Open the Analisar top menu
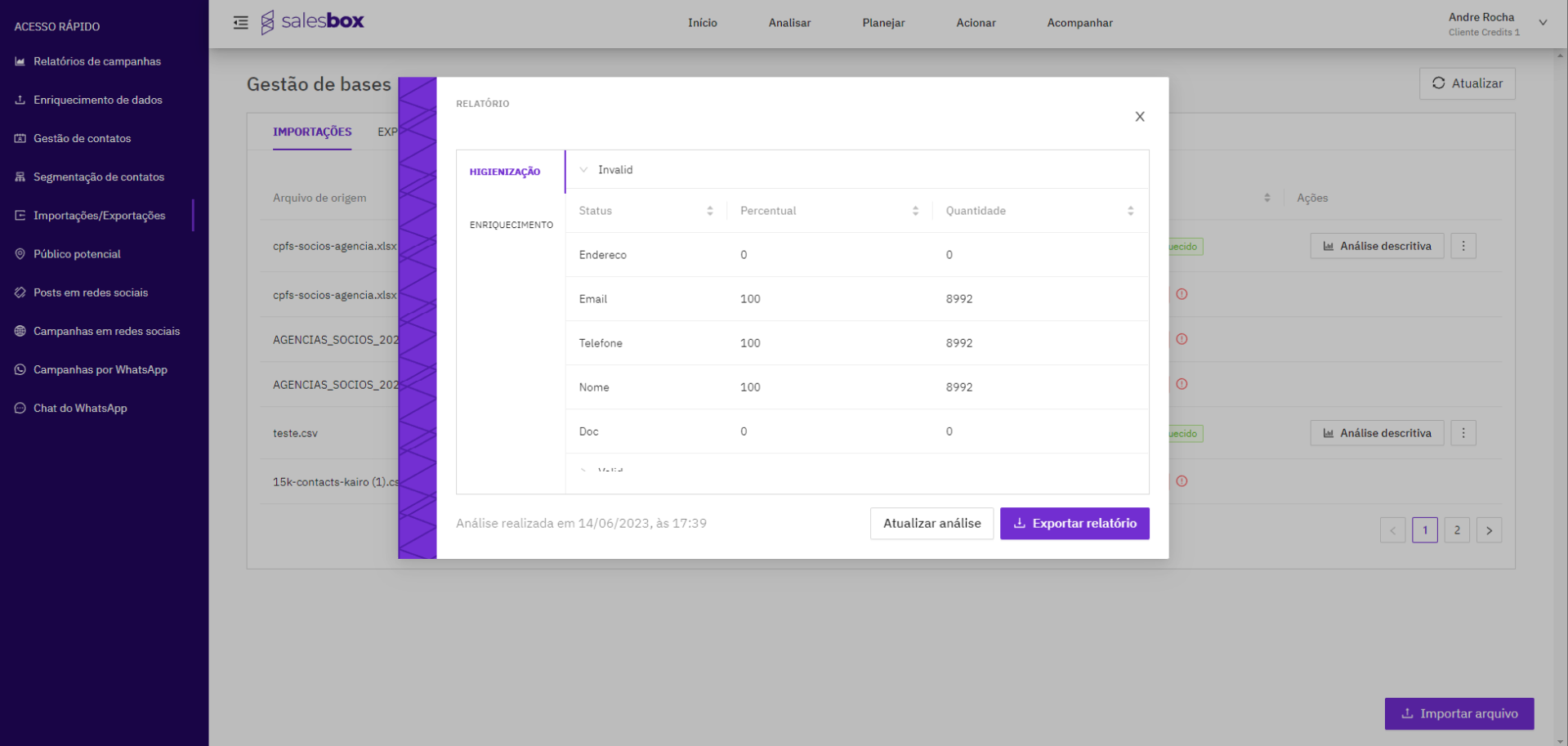 (789, 23)
